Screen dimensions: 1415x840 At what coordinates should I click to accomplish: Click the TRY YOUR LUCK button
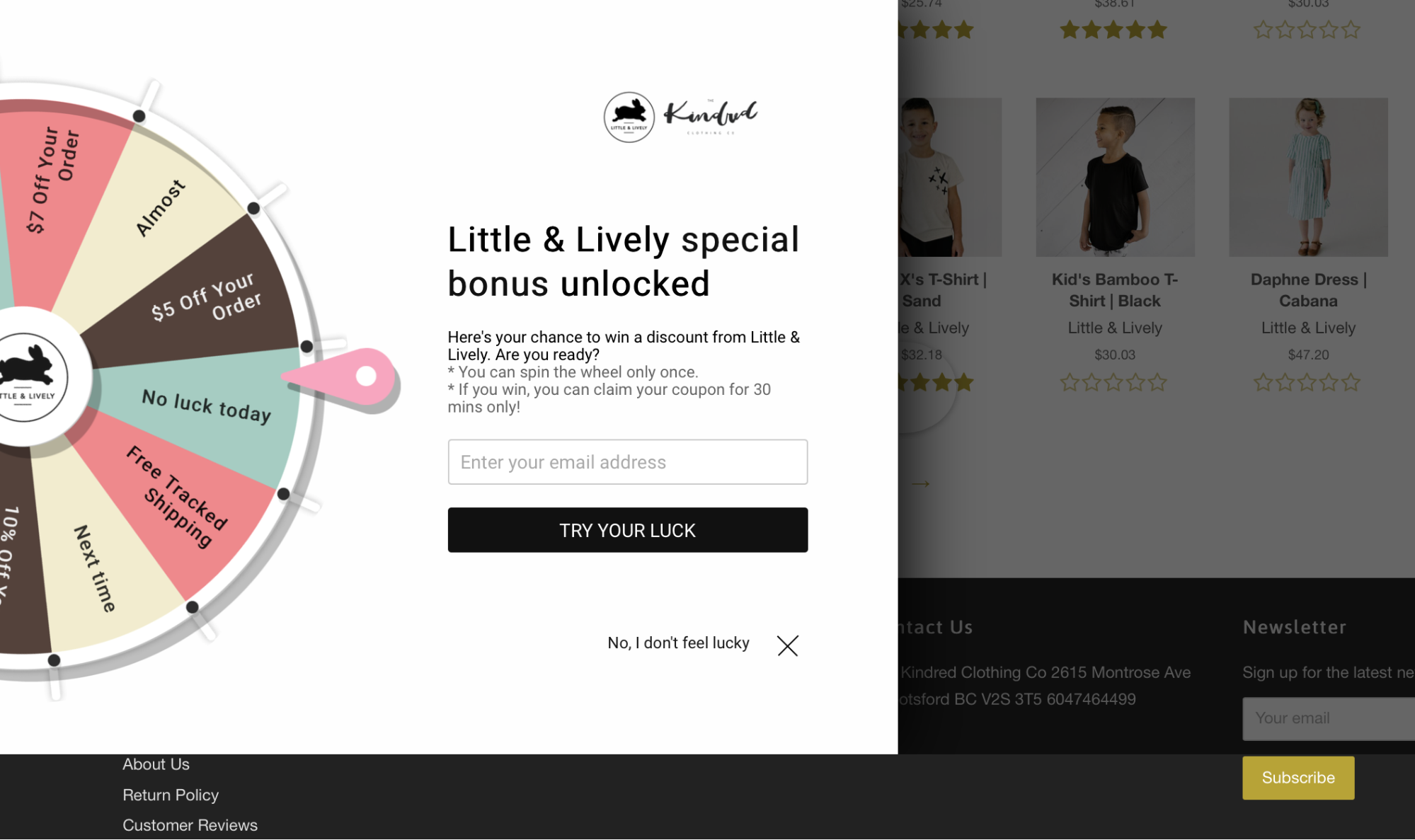627,530
